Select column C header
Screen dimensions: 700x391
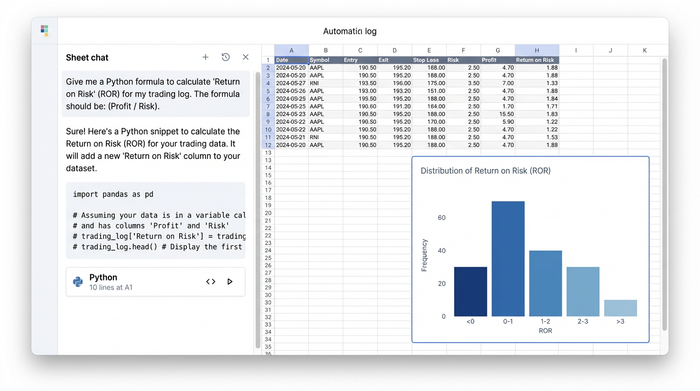point(360,50)
